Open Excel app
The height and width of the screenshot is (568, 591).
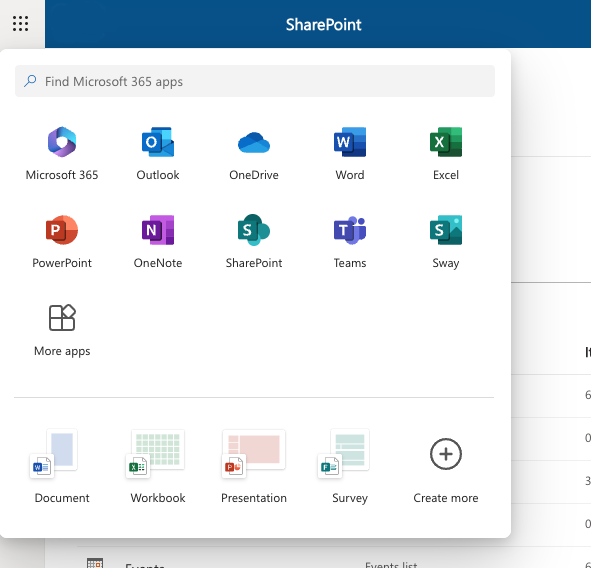[446, 153]
